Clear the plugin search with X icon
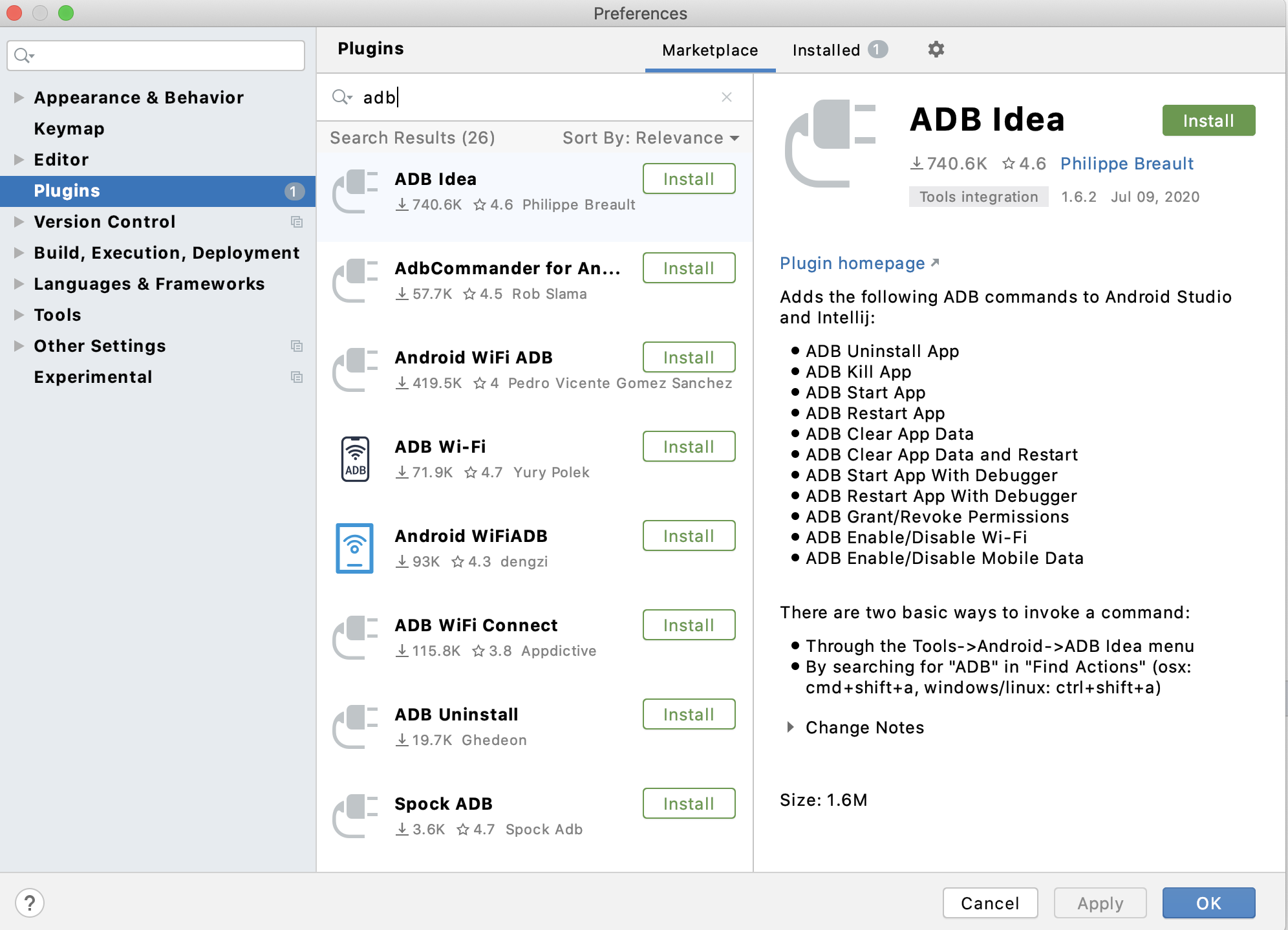 point(727,97)
